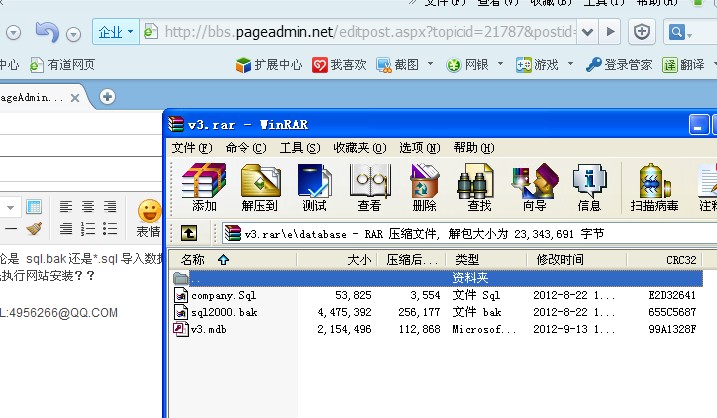This screenshot has width=717, height=418.
Task: Launch the Wizard (向导) tool
Action: pyautogui.click(x=534, y=187)
